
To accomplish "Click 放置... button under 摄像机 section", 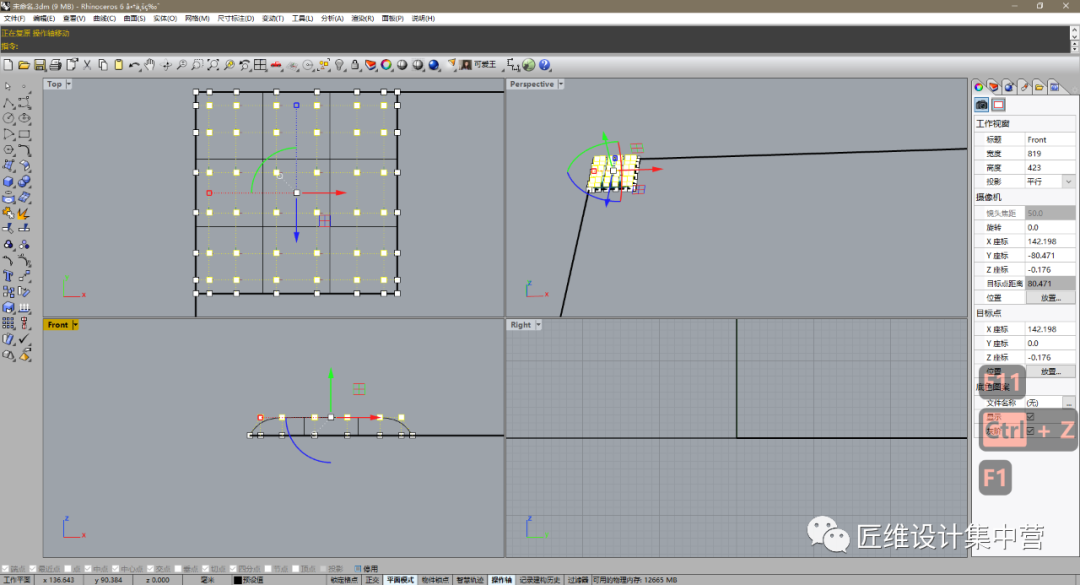I will tap(1050, 298).
